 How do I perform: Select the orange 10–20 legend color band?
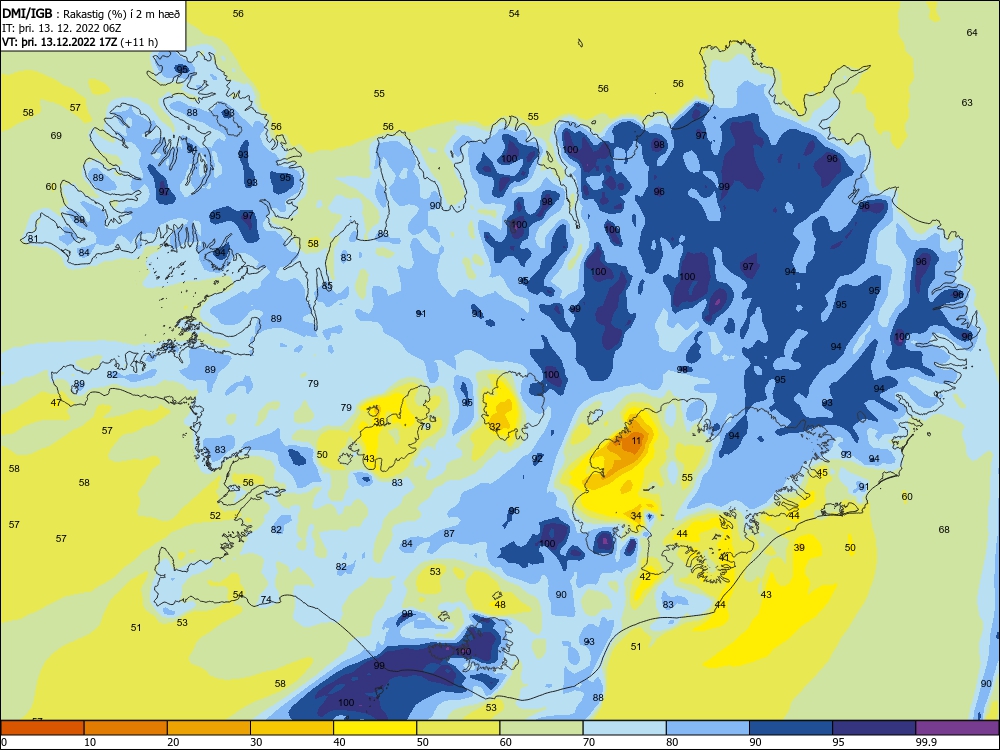126,728
